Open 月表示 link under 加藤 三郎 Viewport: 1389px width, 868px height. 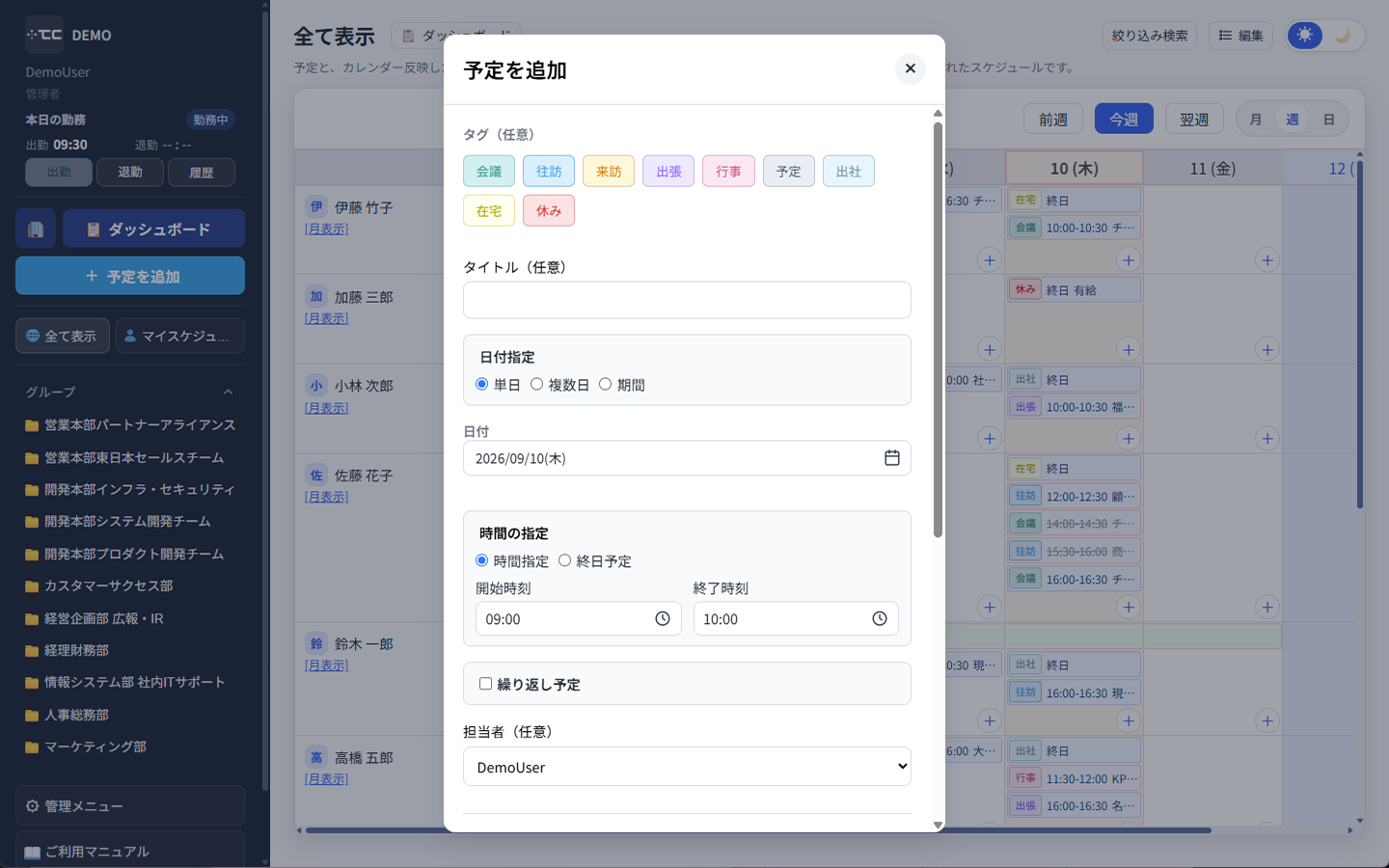point(326,318)
